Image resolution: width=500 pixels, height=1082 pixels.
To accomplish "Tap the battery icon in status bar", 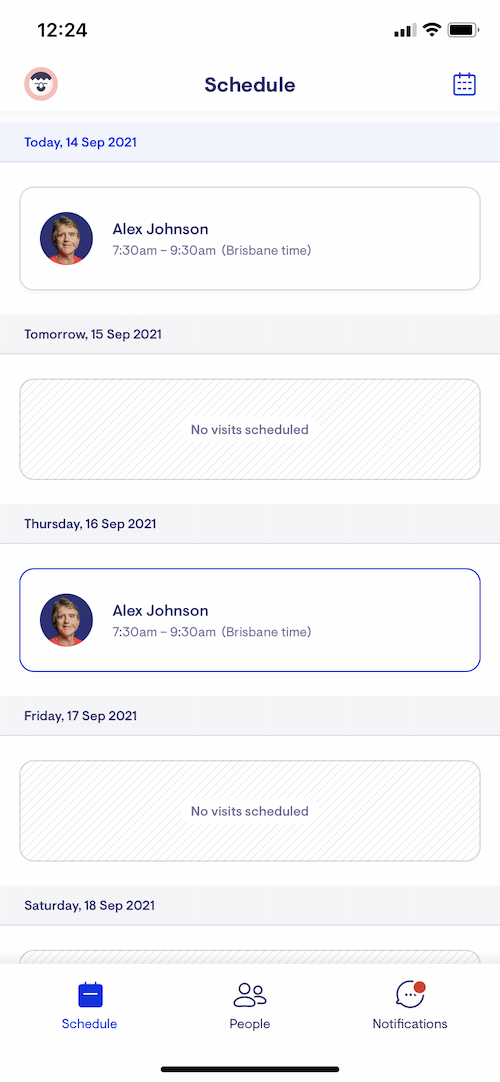I will point(463,30).
